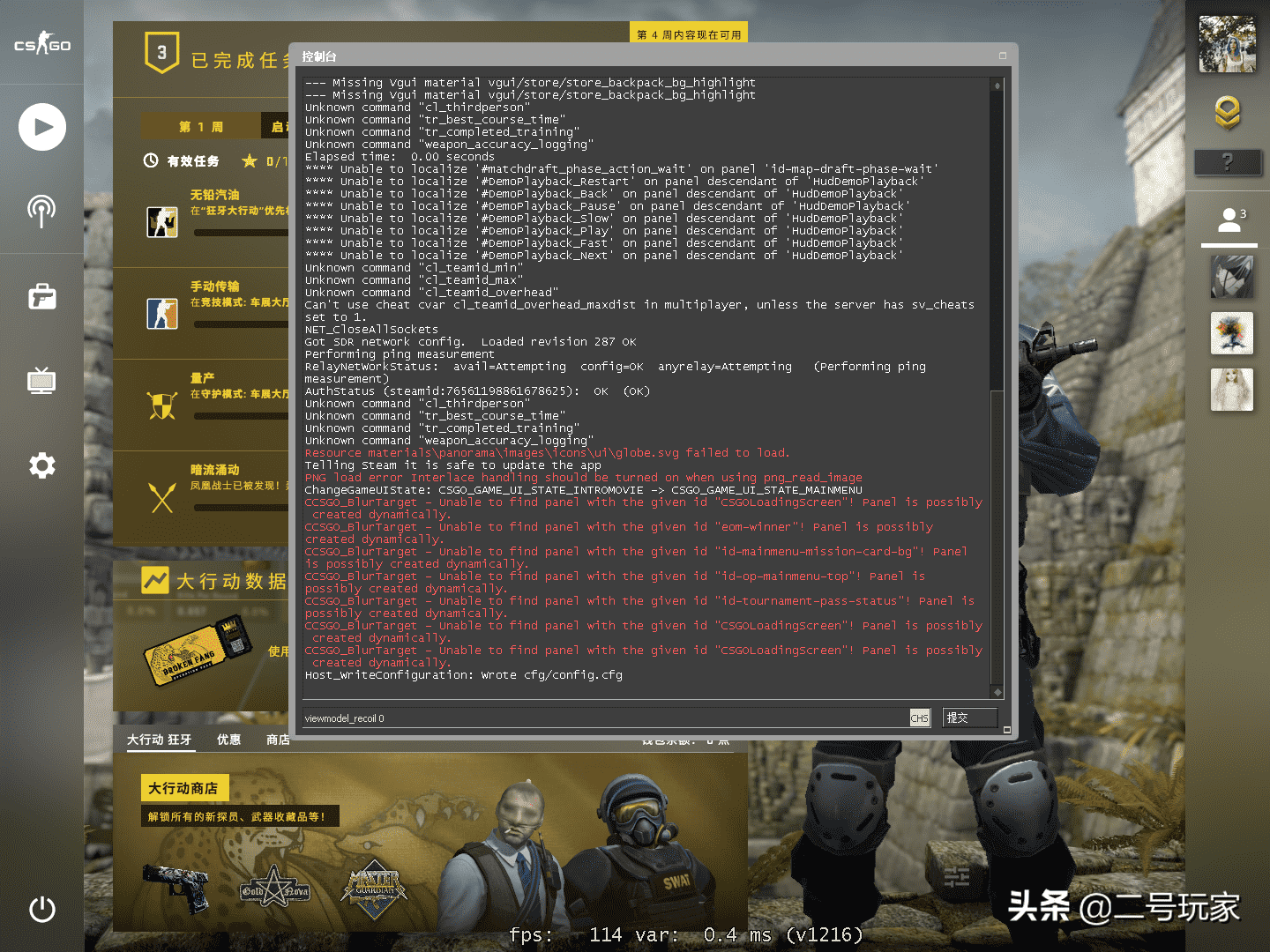Click the clock icon beside 有效任务
Screen dimensions: 1270x952
tap(151, 160)
